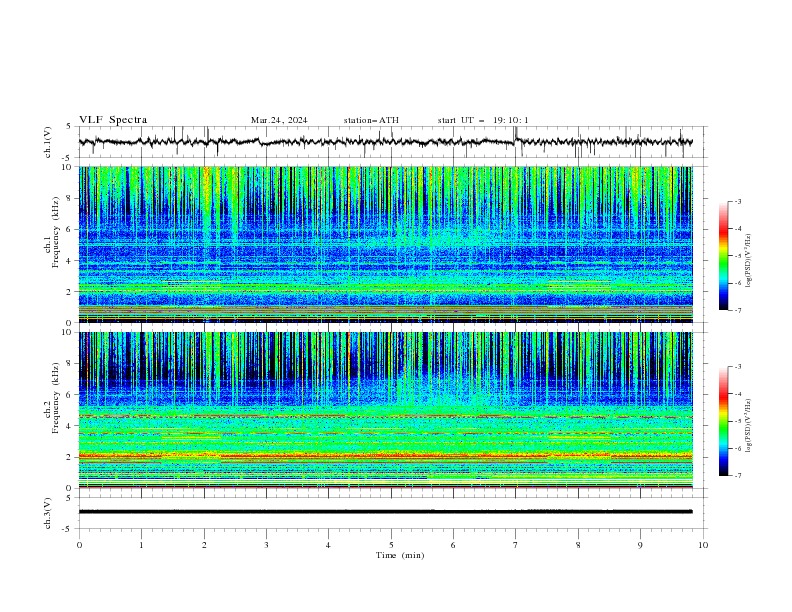Click the ch.1 spectrogram PSD color bar
792x612 pixels.
(723, 255)
